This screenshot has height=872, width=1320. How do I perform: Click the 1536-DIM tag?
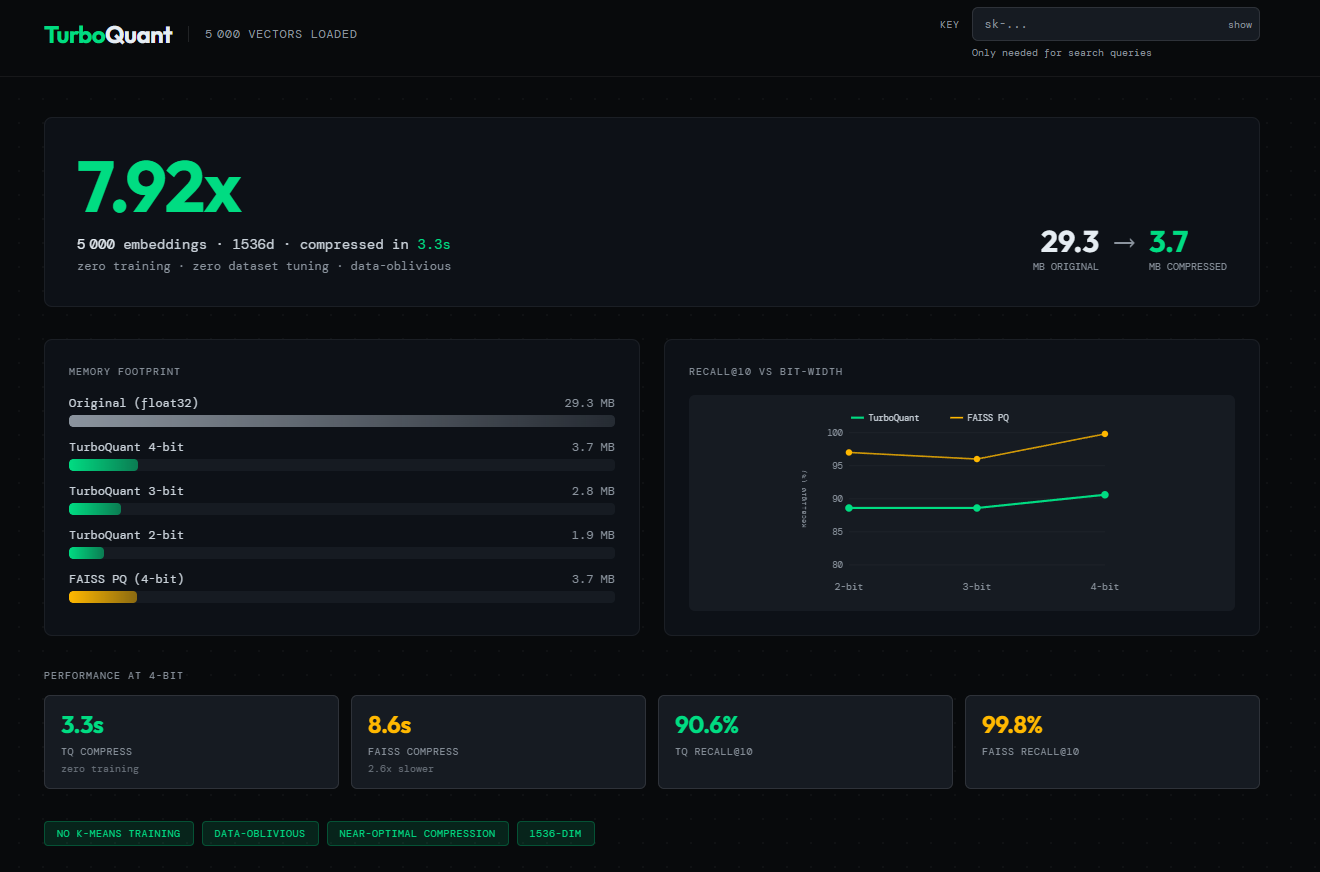(x=556, y=833)
